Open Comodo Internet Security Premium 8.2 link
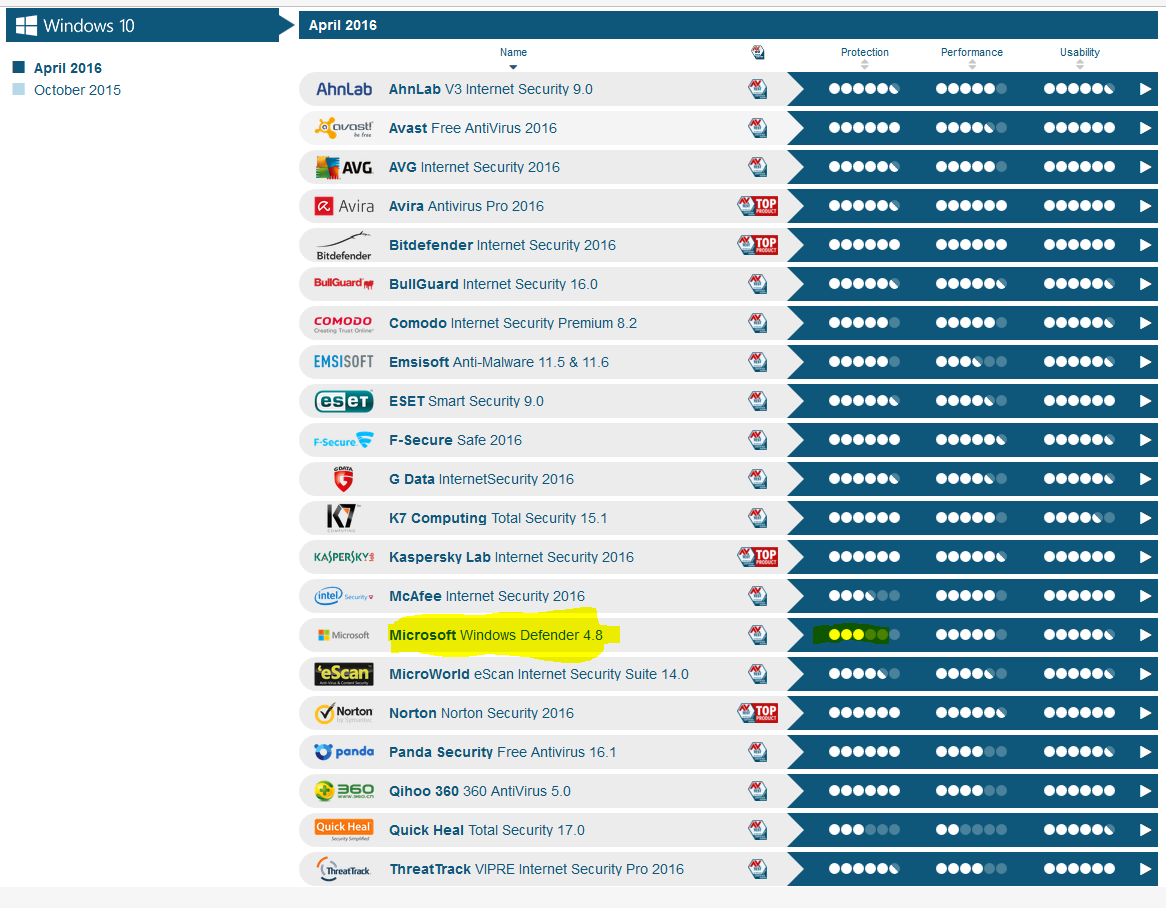The height and width of the screenshot is (908, 1166). click(x=513, y=323)
